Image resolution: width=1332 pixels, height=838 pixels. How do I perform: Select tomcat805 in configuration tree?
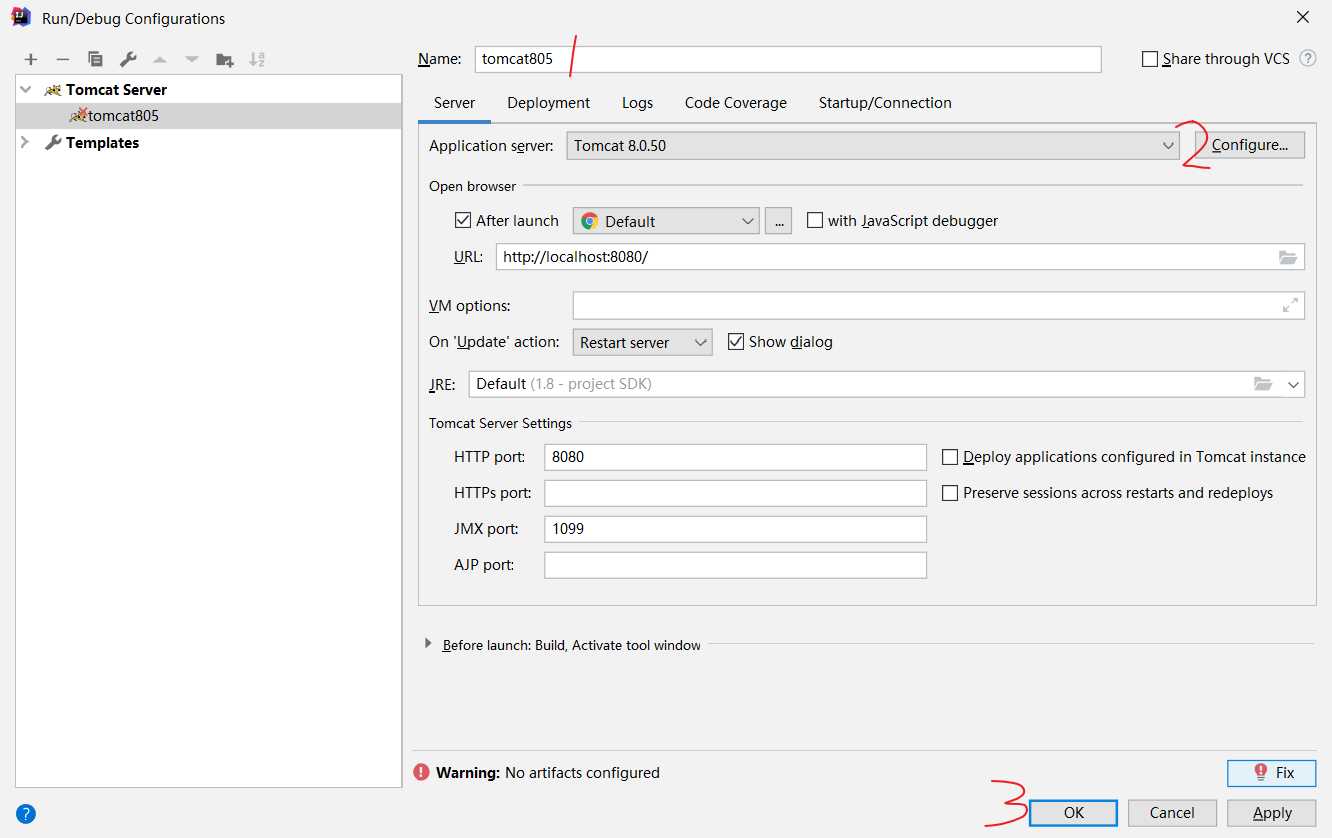pyautogui.click(x=123, y=116)
